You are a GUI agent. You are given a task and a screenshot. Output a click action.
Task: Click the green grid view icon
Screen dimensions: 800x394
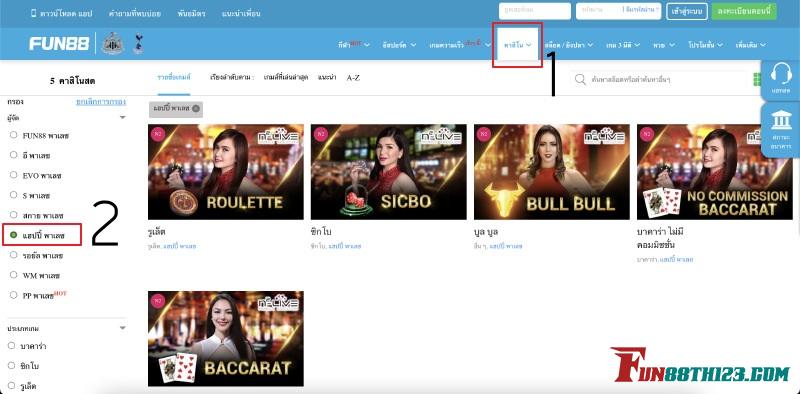click(x=757, y=80)
